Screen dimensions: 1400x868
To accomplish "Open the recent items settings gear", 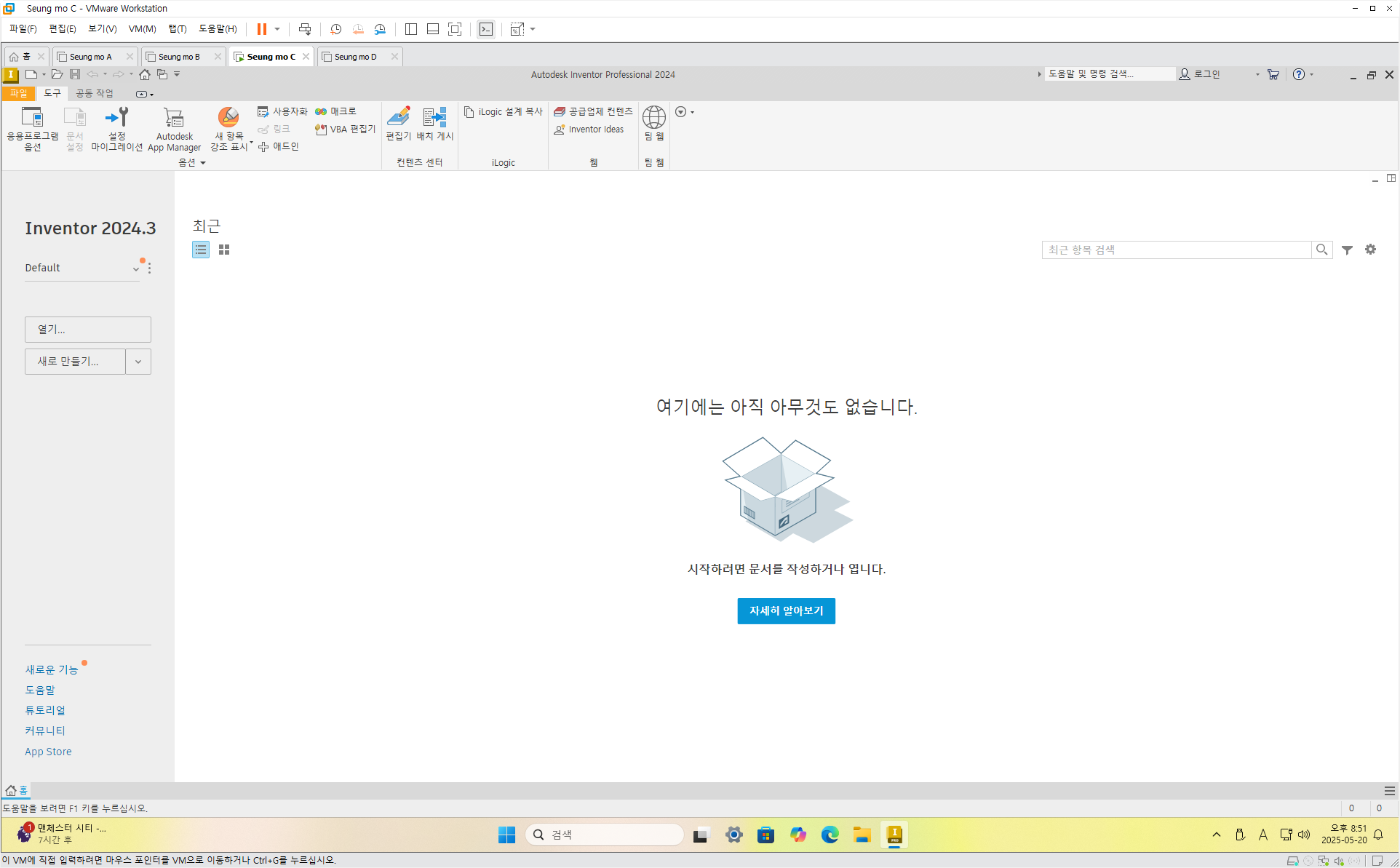I will (x=1370, y=250).
